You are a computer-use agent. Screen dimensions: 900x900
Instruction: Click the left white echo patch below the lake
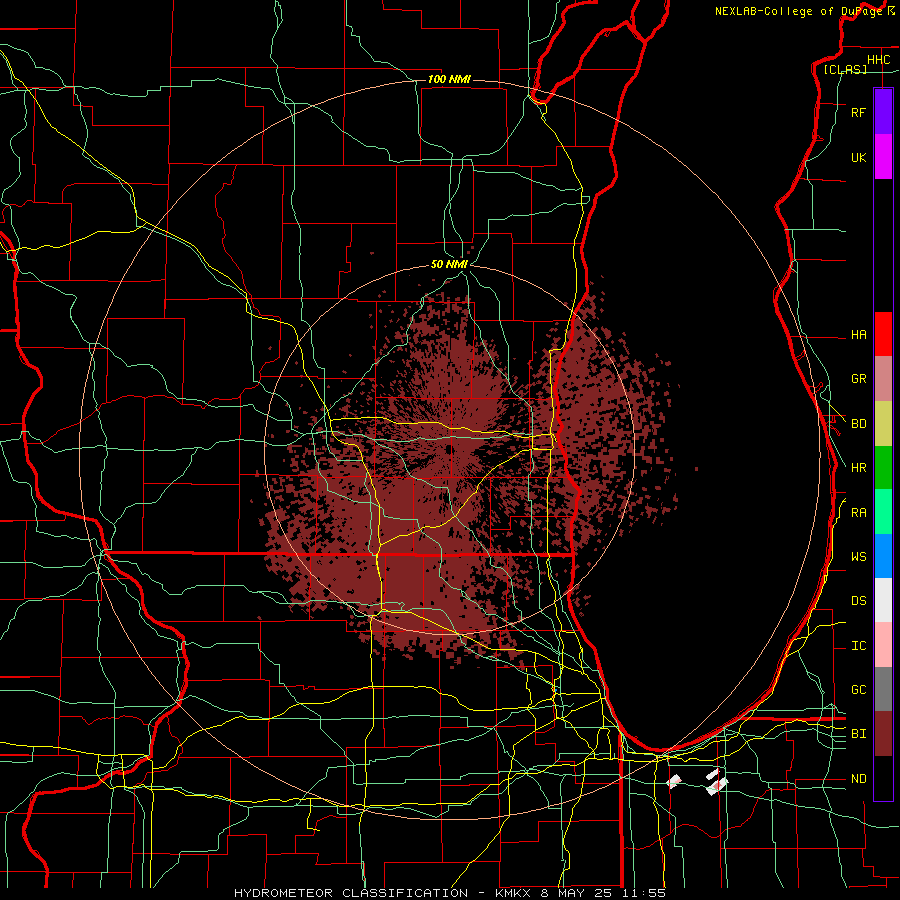(674, 781)
